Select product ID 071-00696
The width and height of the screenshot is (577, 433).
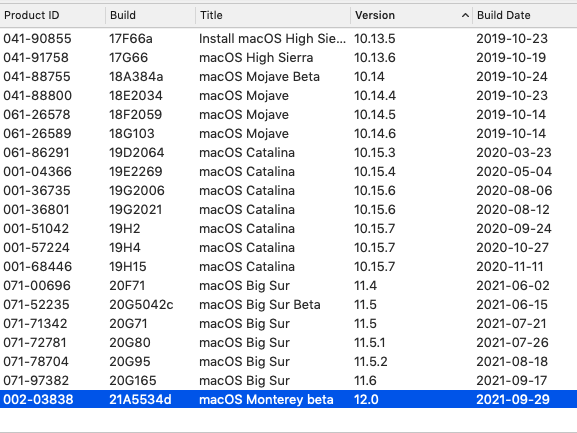point(37,286)
